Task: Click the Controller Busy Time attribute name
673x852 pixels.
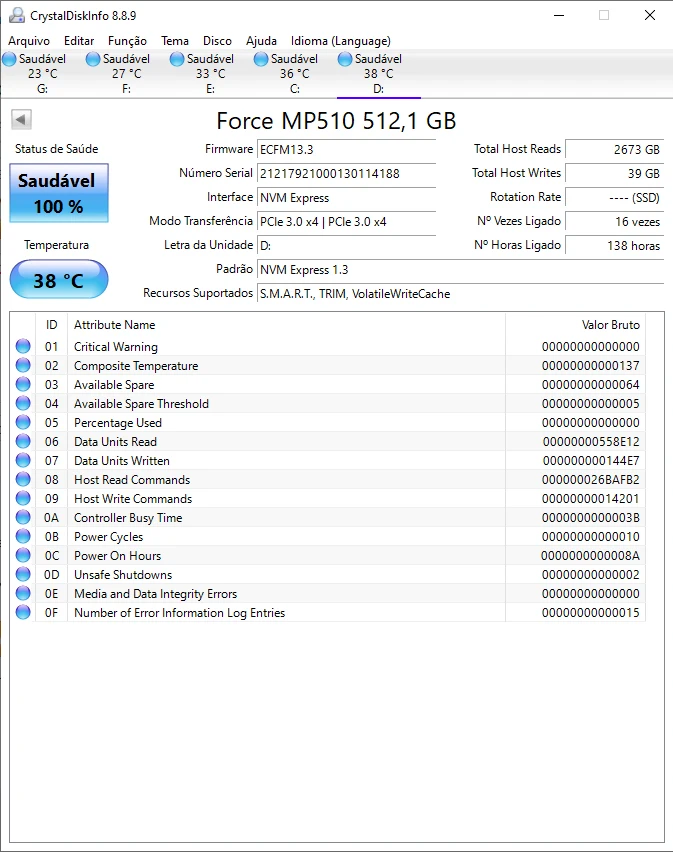Action: click(128, 518)
